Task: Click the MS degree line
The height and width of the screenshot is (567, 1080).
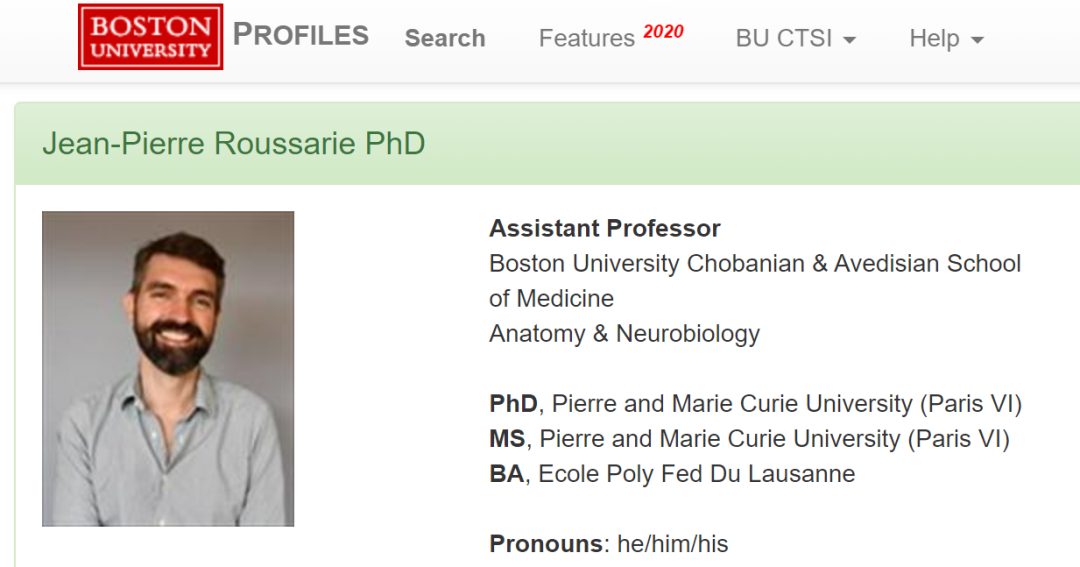Action: click(749, 439)
